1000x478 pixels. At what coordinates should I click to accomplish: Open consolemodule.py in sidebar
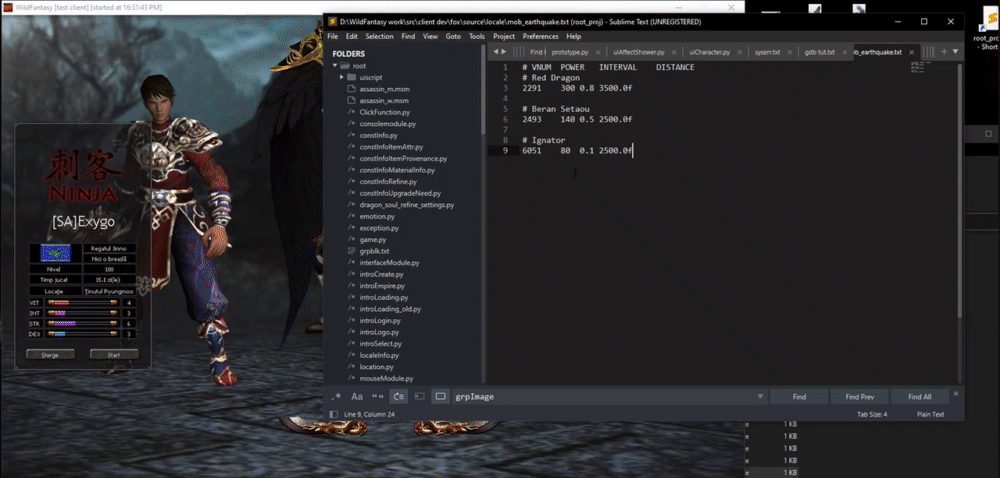pos(387,124)
